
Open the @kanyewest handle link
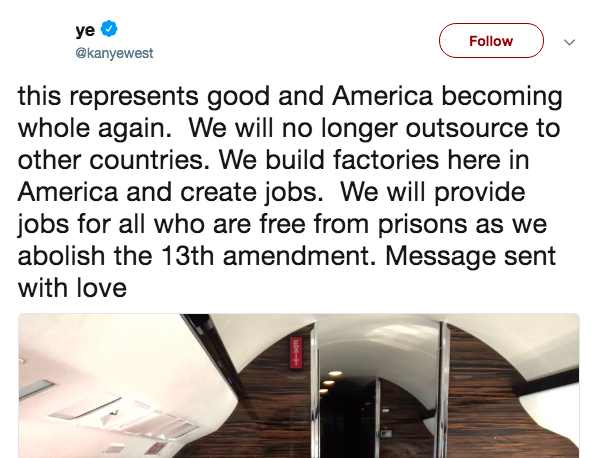coord(114,53)
